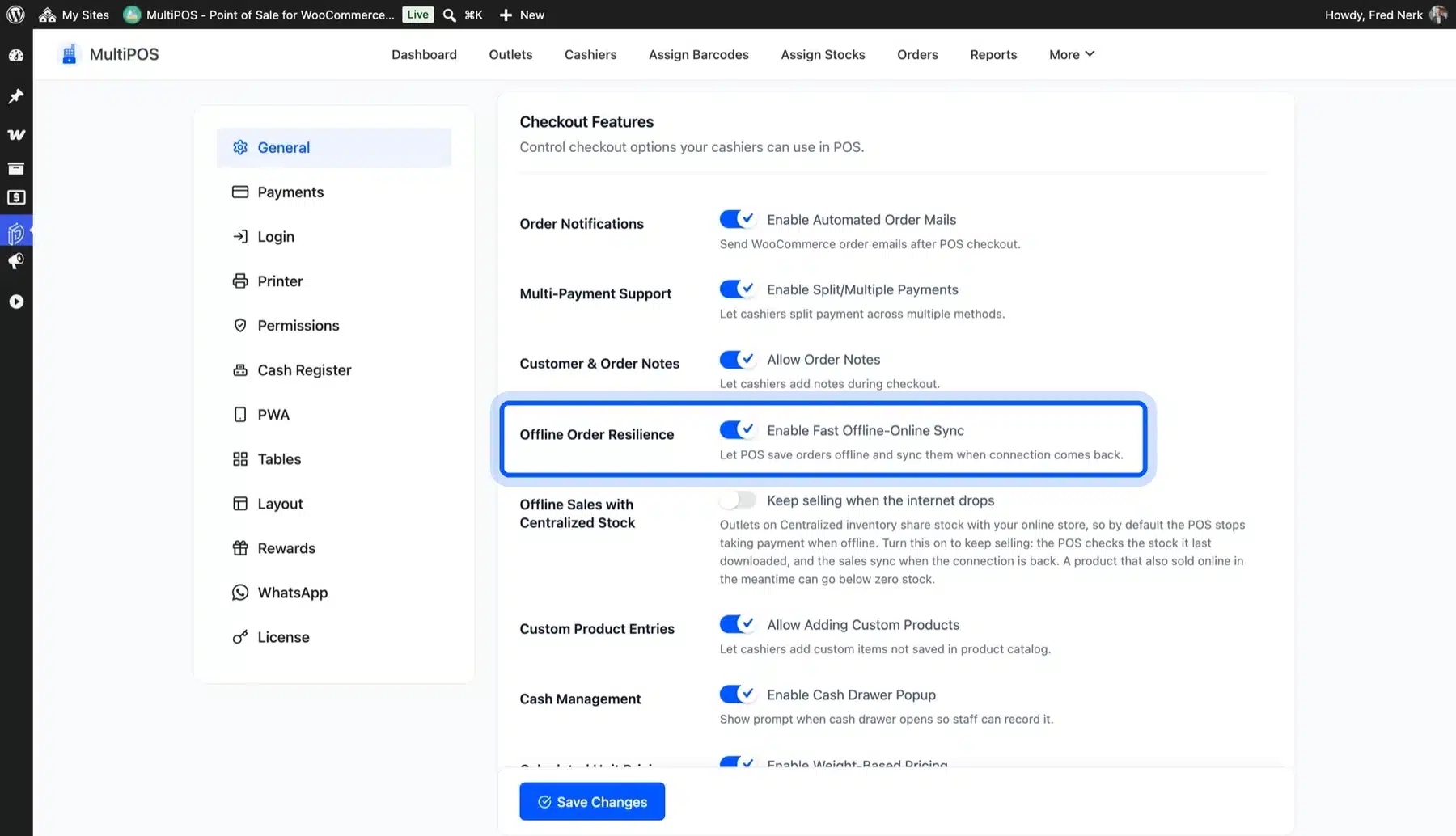This screenshot has width=1456, height=836.
Task: Click the Printer icon
Action: pos(240,281)
